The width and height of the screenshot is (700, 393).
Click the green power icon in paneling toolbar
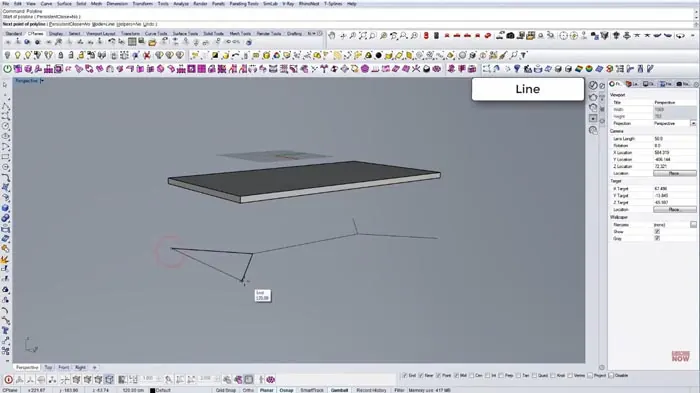tap(8, 69)
